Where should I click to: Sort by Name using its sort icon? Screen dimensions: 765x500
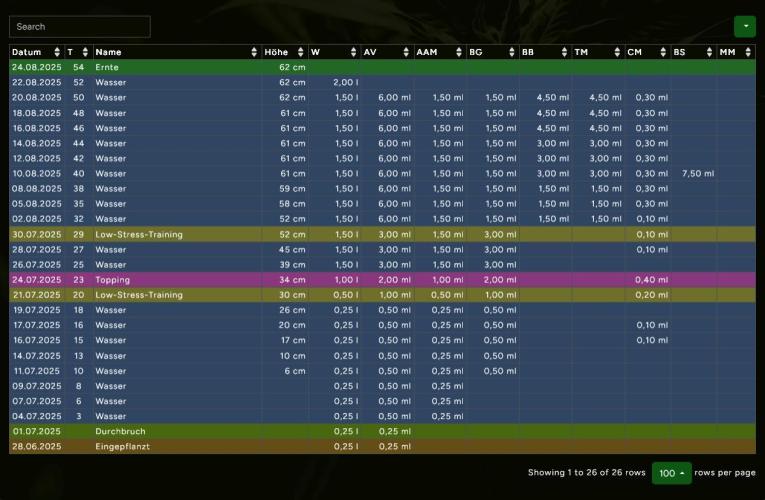tap(255, 52)
